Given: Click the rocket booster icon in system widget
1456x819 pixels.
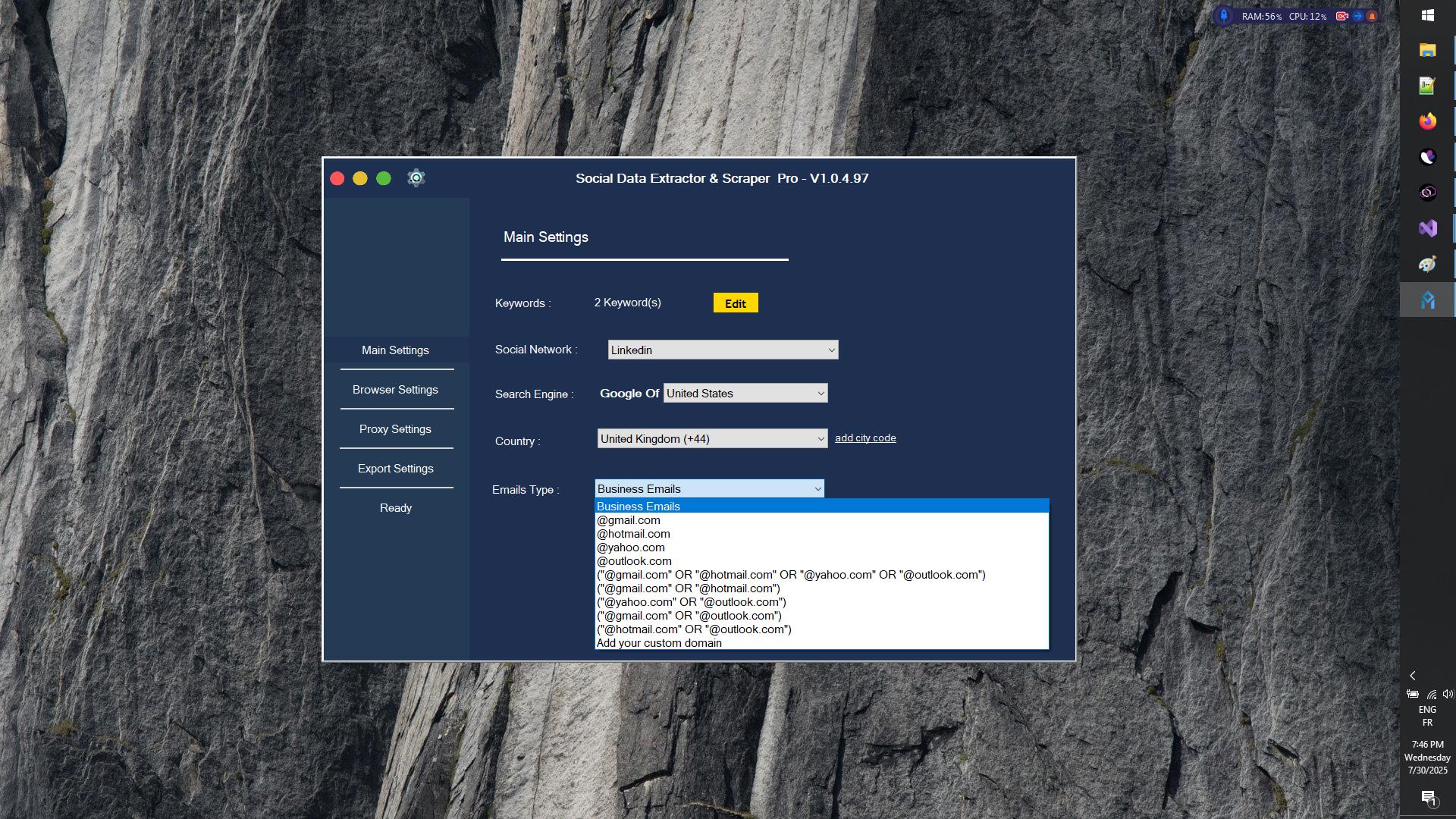Looking at the screenshot, I should point(1223,16).
